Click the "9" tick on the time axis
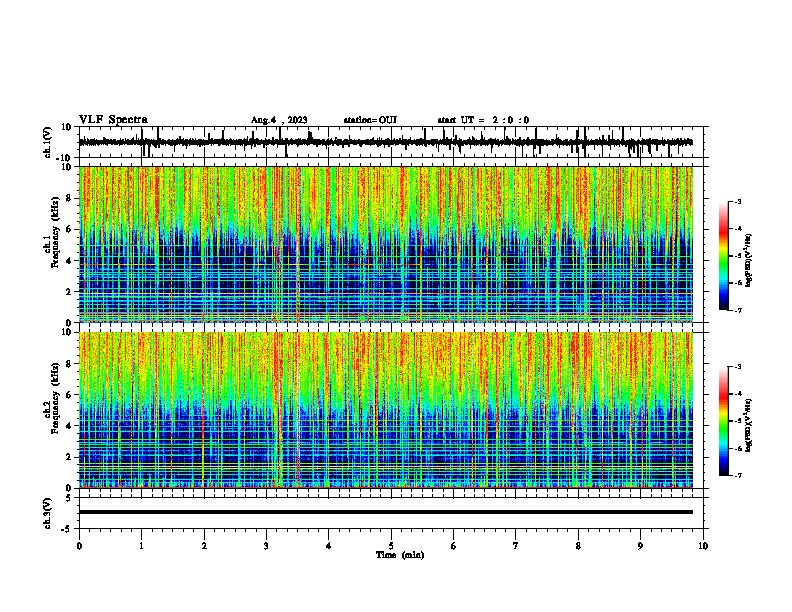Viewport: 792px width, 612px height. (640, 546)
